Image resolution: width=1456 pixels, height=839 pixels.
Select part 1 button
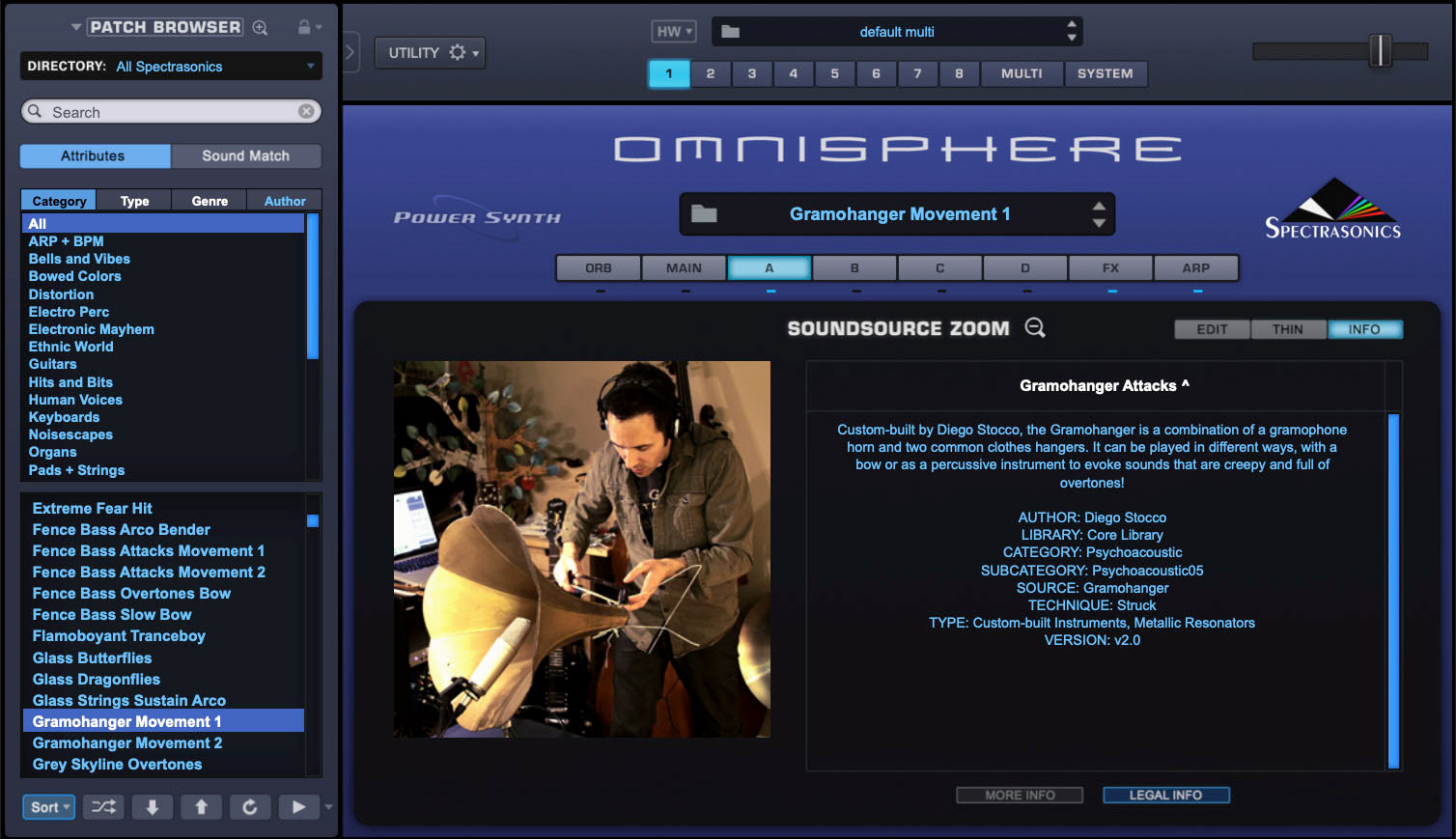669,73
